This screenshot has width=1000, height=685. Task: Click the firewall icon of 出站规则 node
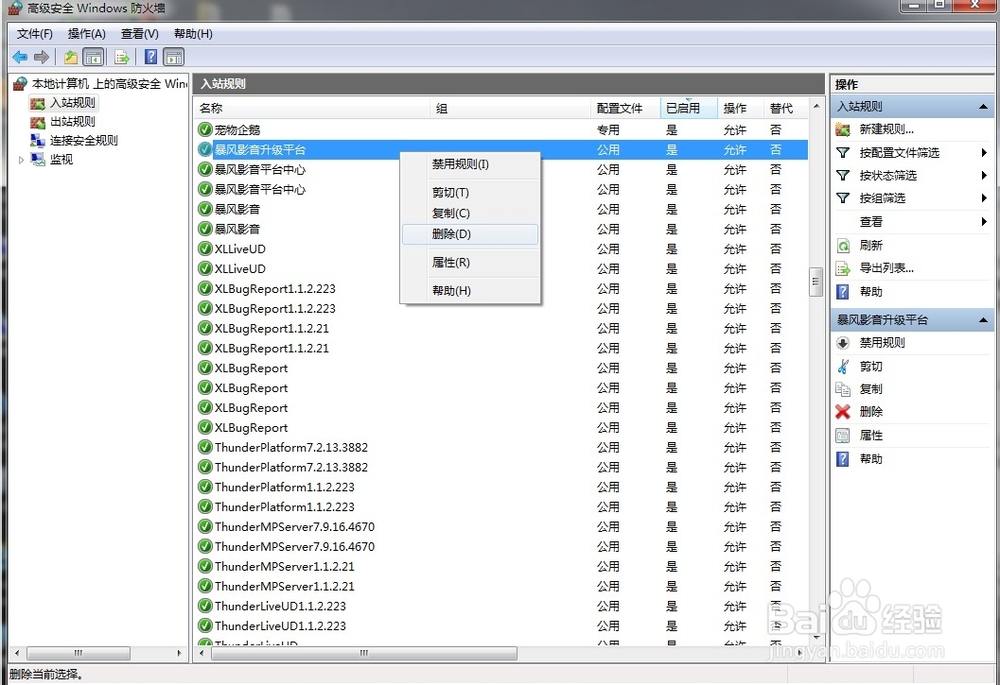coord(38,122)
